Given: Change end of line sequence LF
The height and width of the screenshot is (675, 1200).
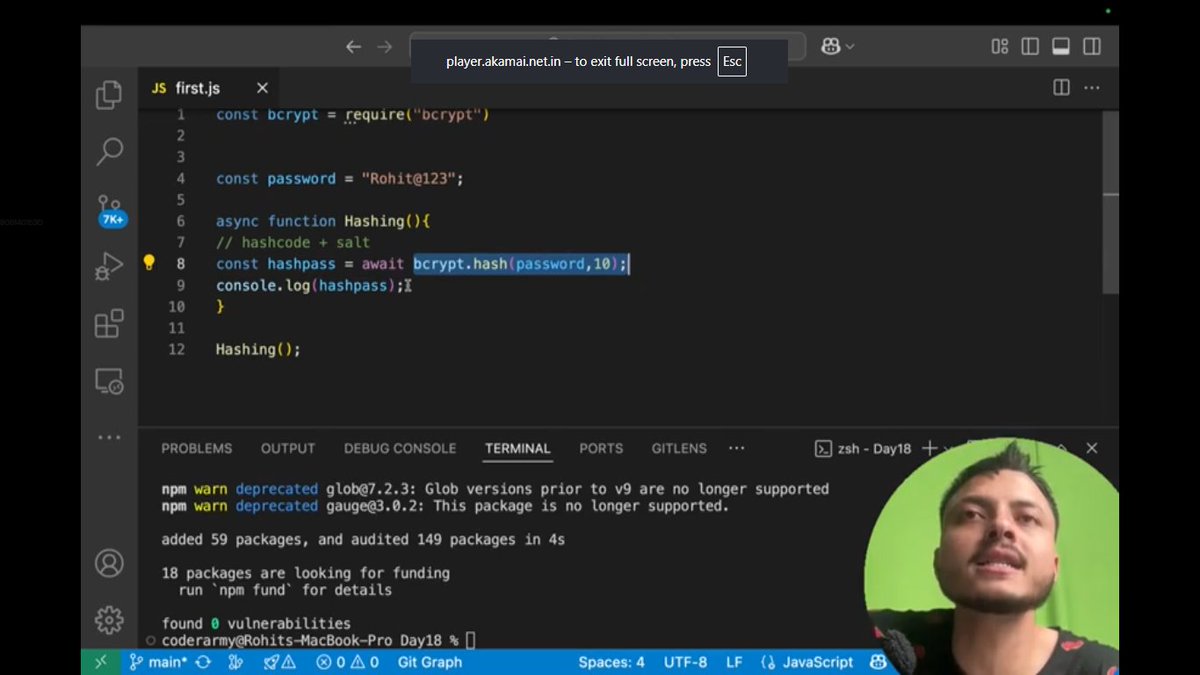Looking at the screenshot, I should (734, 662).
